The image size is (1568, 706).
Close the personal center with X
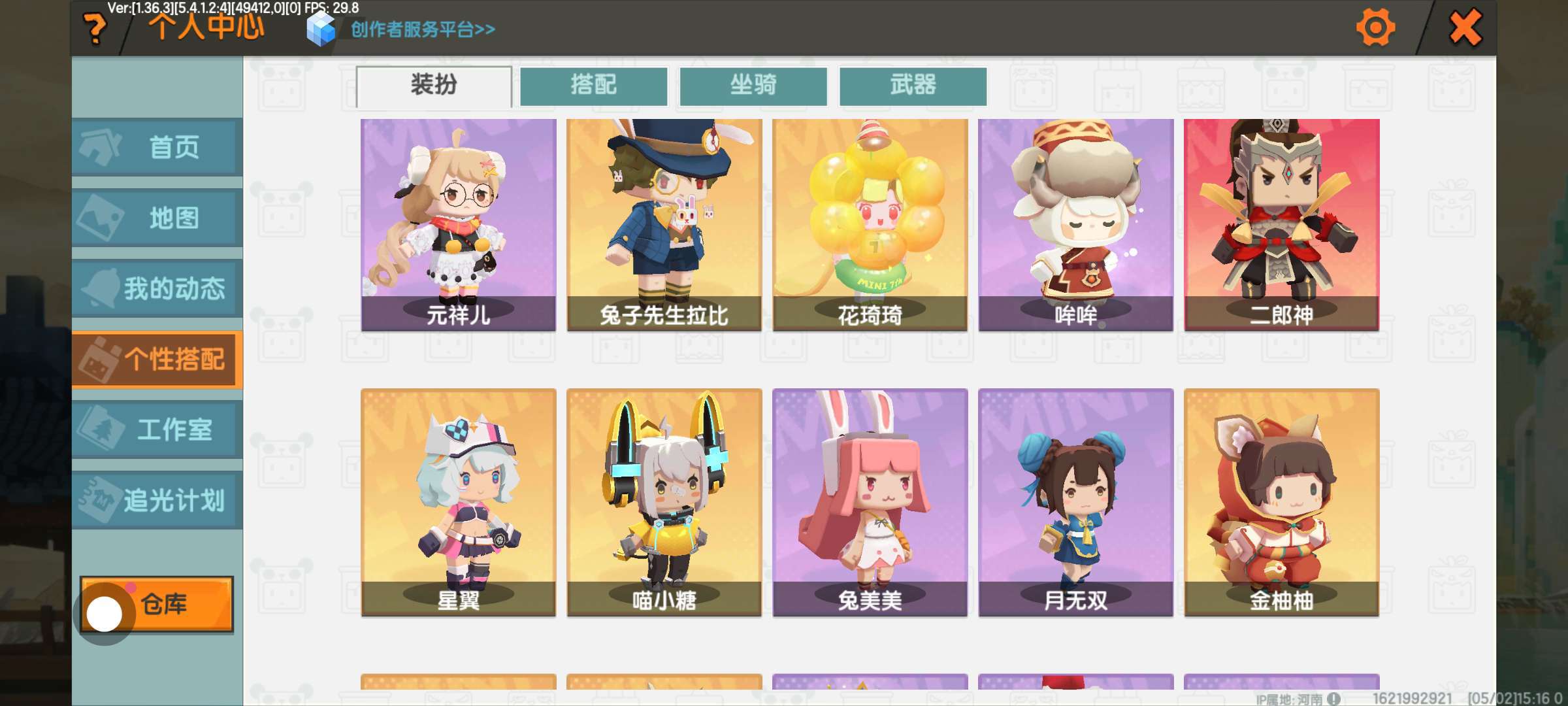tap(1465, 28)
